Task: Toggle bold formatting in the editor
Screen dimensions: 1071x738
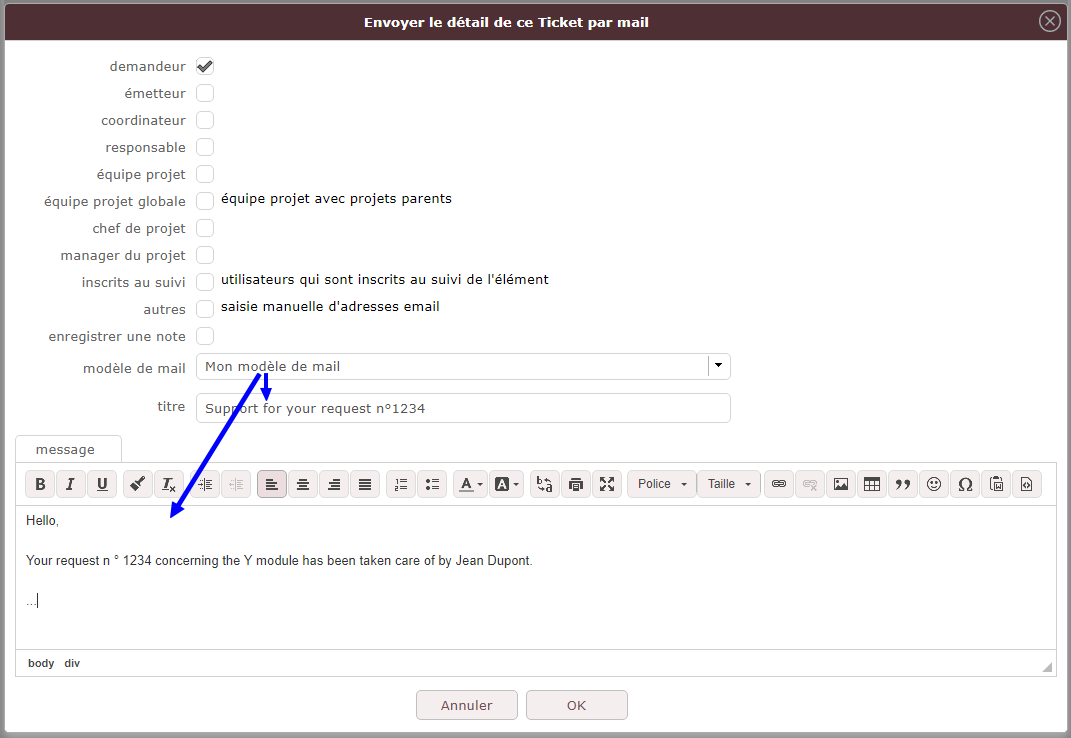Action: tap(40, 484)
